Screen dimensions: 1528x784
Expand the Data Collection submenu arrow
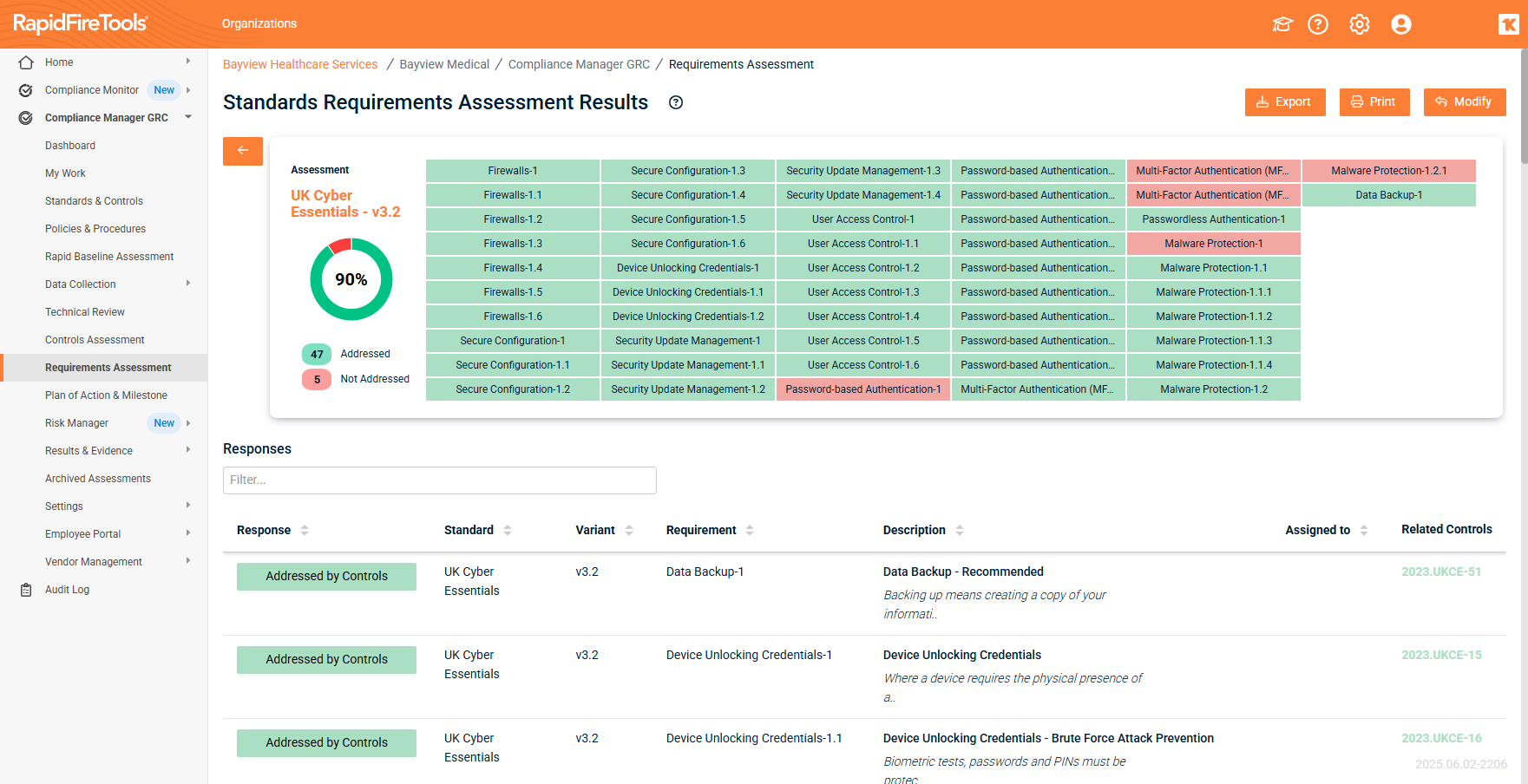188,284
